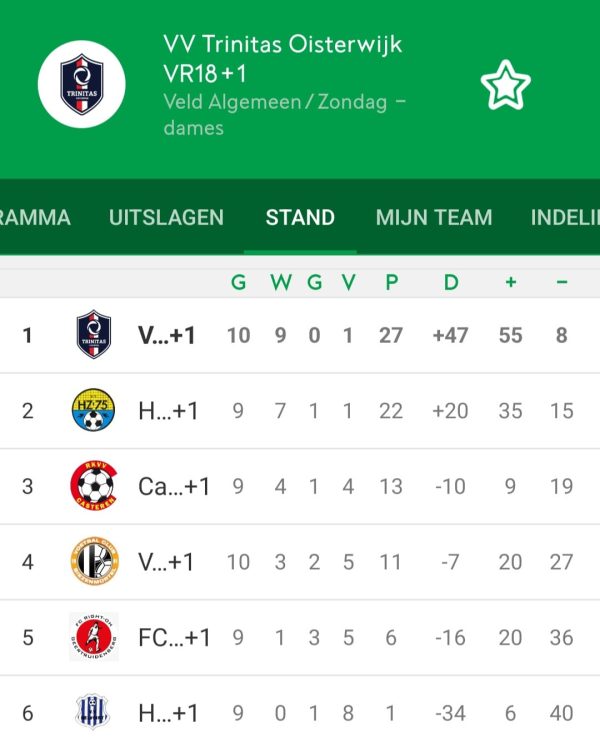
Task: Select the STAND tab
Action: (x=300, y=218)
